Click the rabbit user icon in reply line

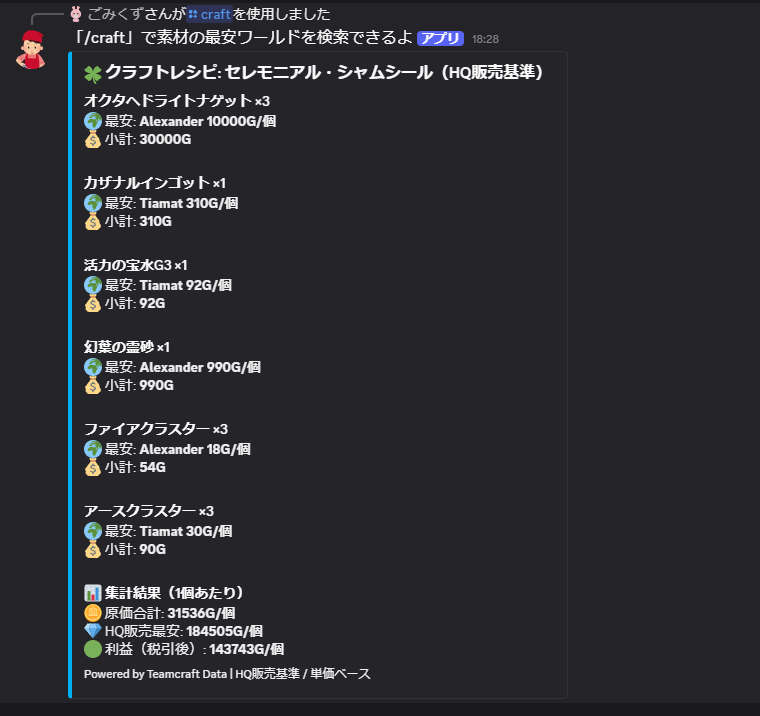(76, 14)
